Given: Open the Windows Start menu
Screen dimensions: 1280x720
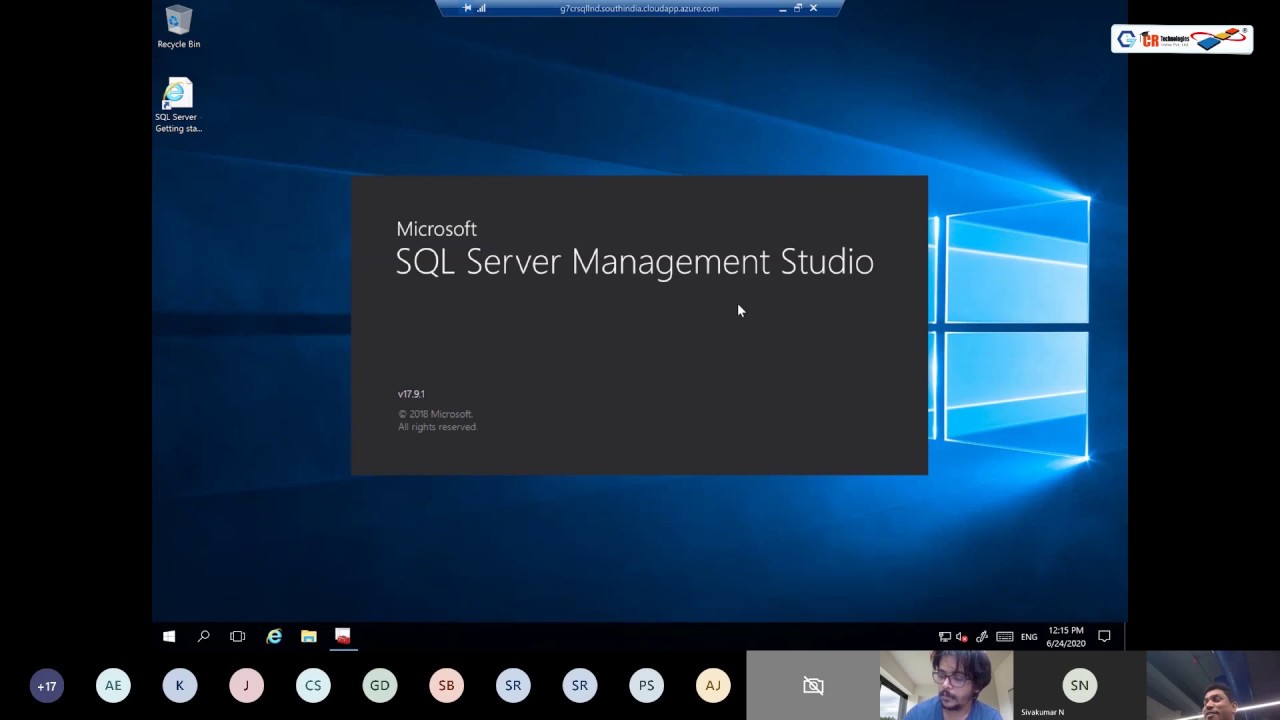Looking at the screenshot, I should click(169, 636).
